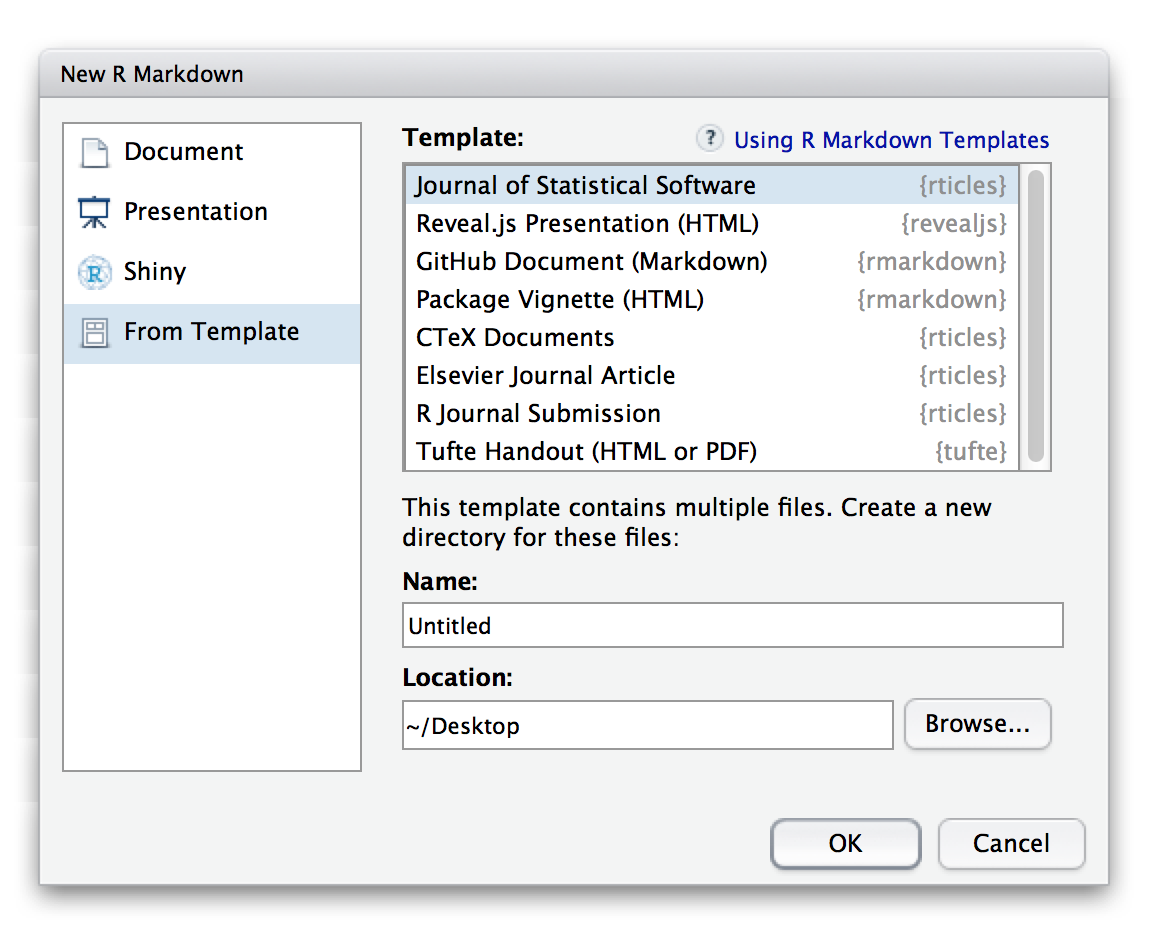Select Tufte Handout (HTML or PDF)
1150x934 pixels.
pyautogui.click(x=711, y=451)
